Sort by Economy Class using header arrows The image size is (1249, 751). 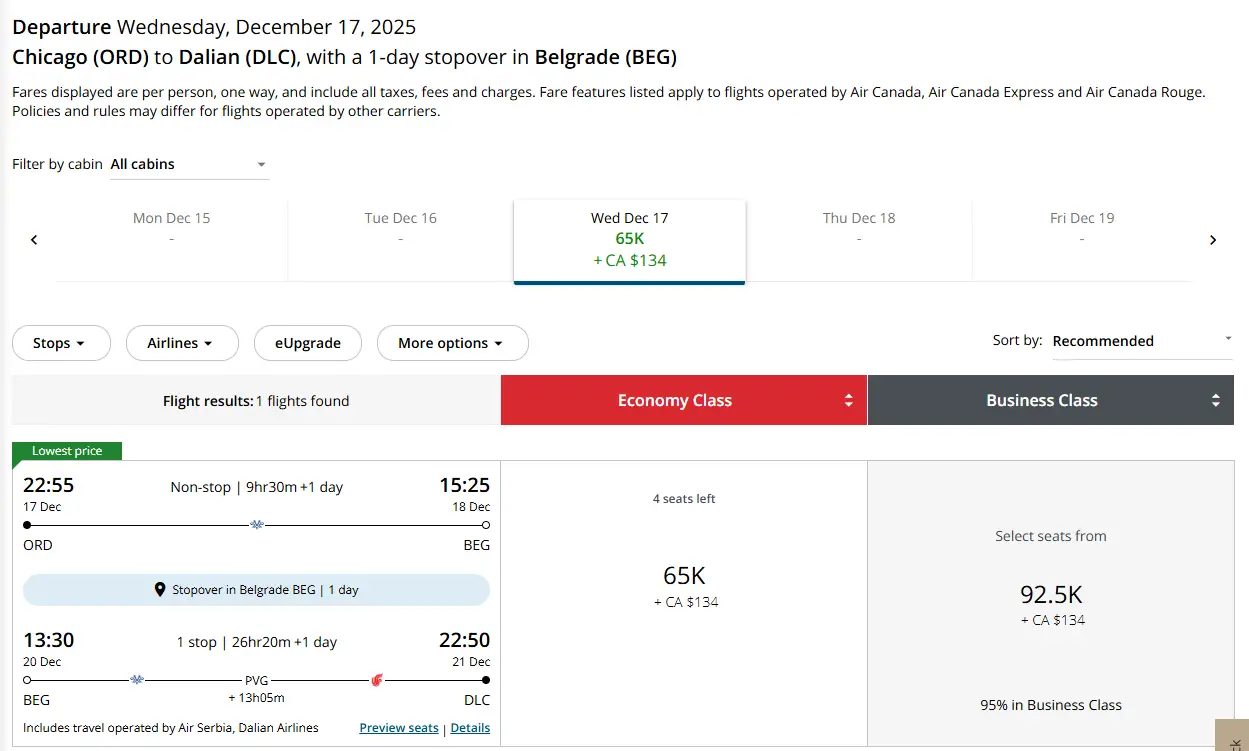tap(848, 401)
